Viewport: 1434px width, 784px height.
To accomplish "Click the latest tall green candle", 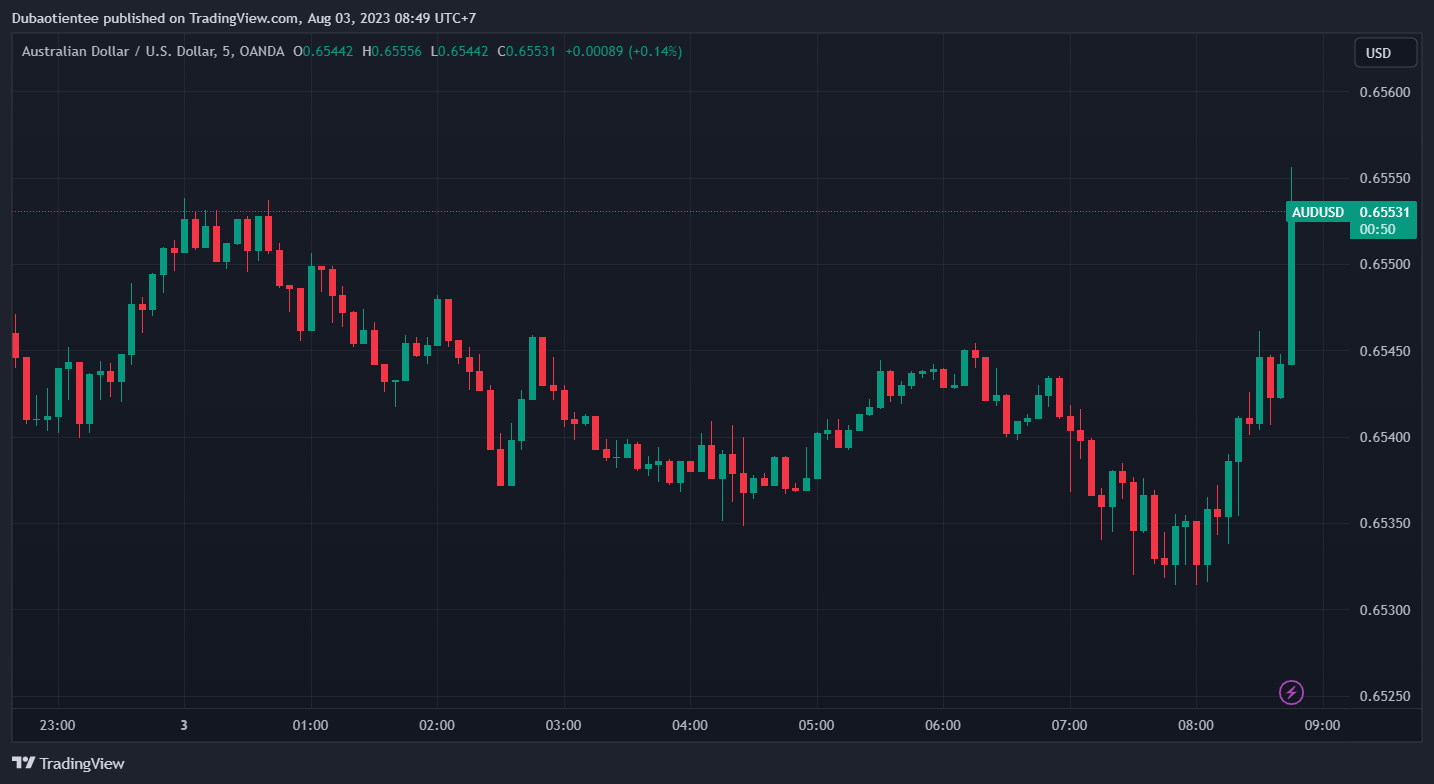I will 1291,290.
